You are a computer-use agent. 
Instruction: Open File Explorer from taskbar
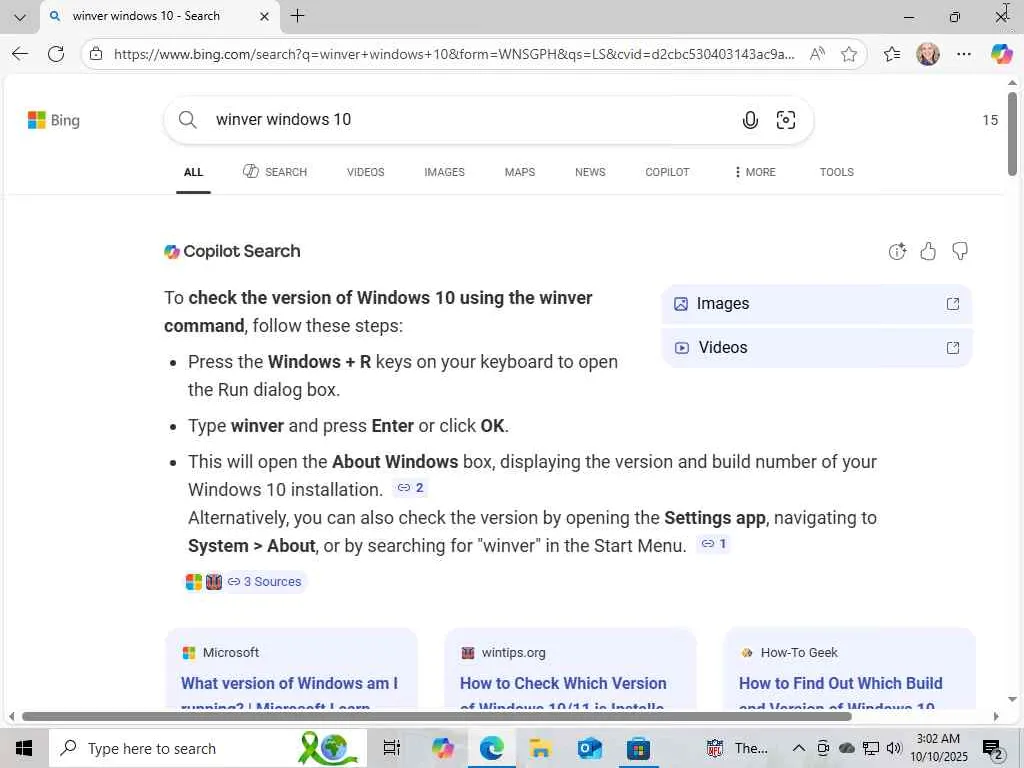tap(540, 748)
